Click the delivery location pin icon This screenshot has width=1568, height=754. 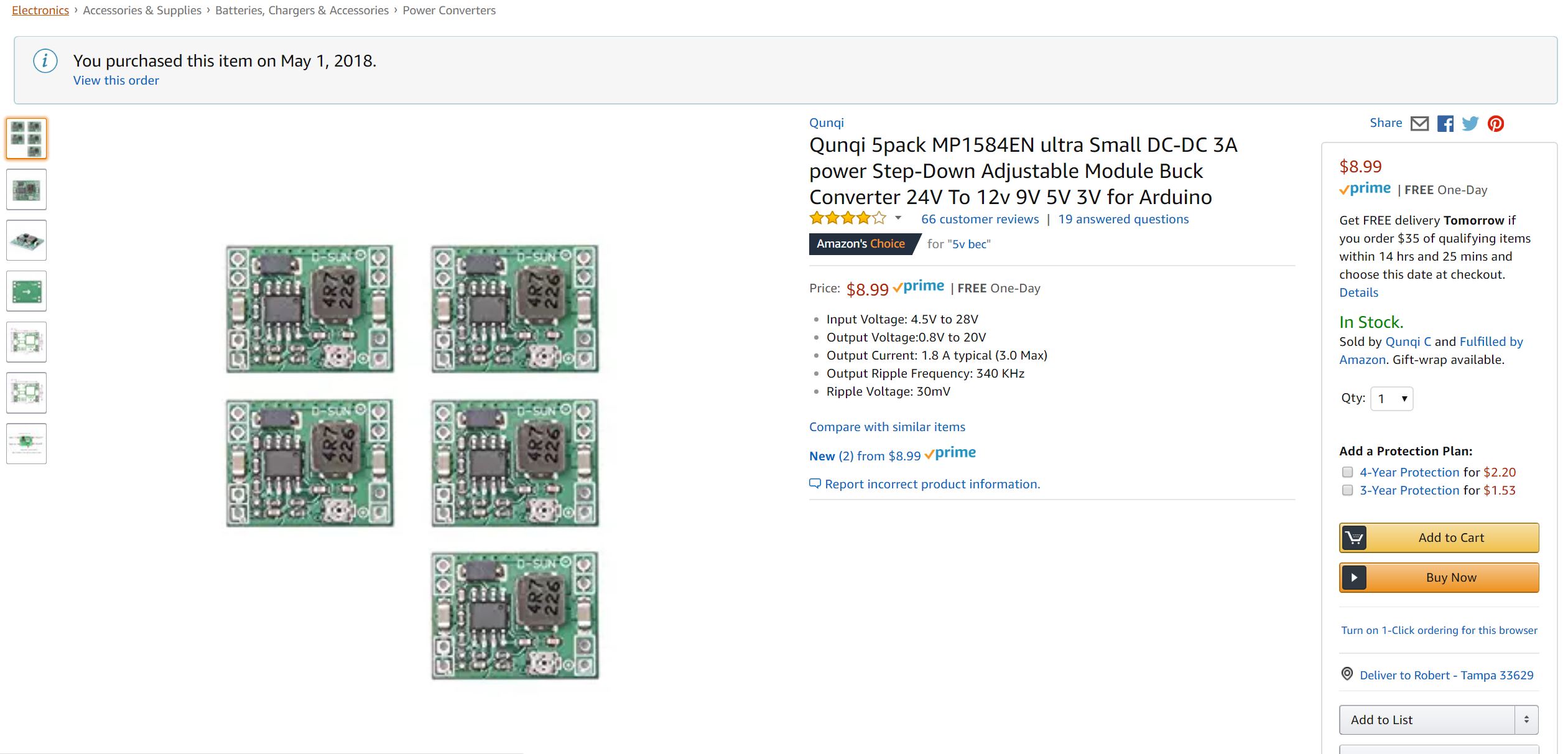point(1347,674)
